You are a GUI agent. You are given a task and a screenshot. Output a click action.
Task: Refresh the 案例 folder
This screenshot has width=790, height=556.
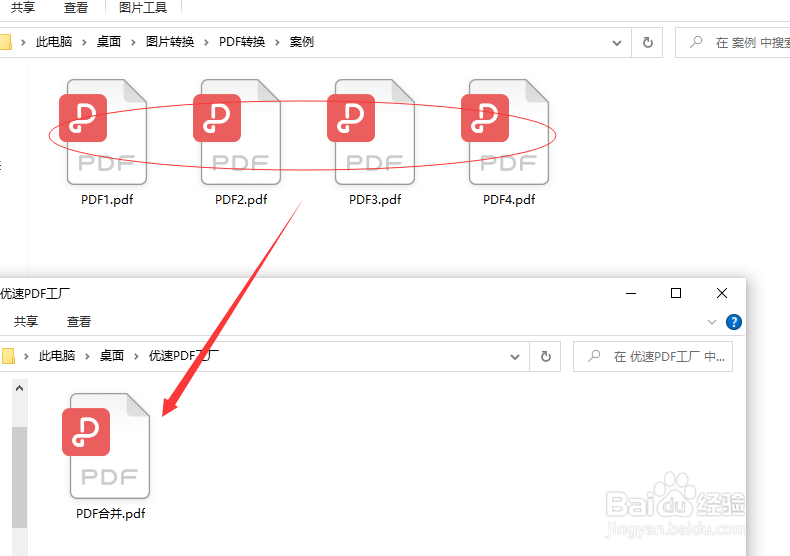click(x=647, y=43)
